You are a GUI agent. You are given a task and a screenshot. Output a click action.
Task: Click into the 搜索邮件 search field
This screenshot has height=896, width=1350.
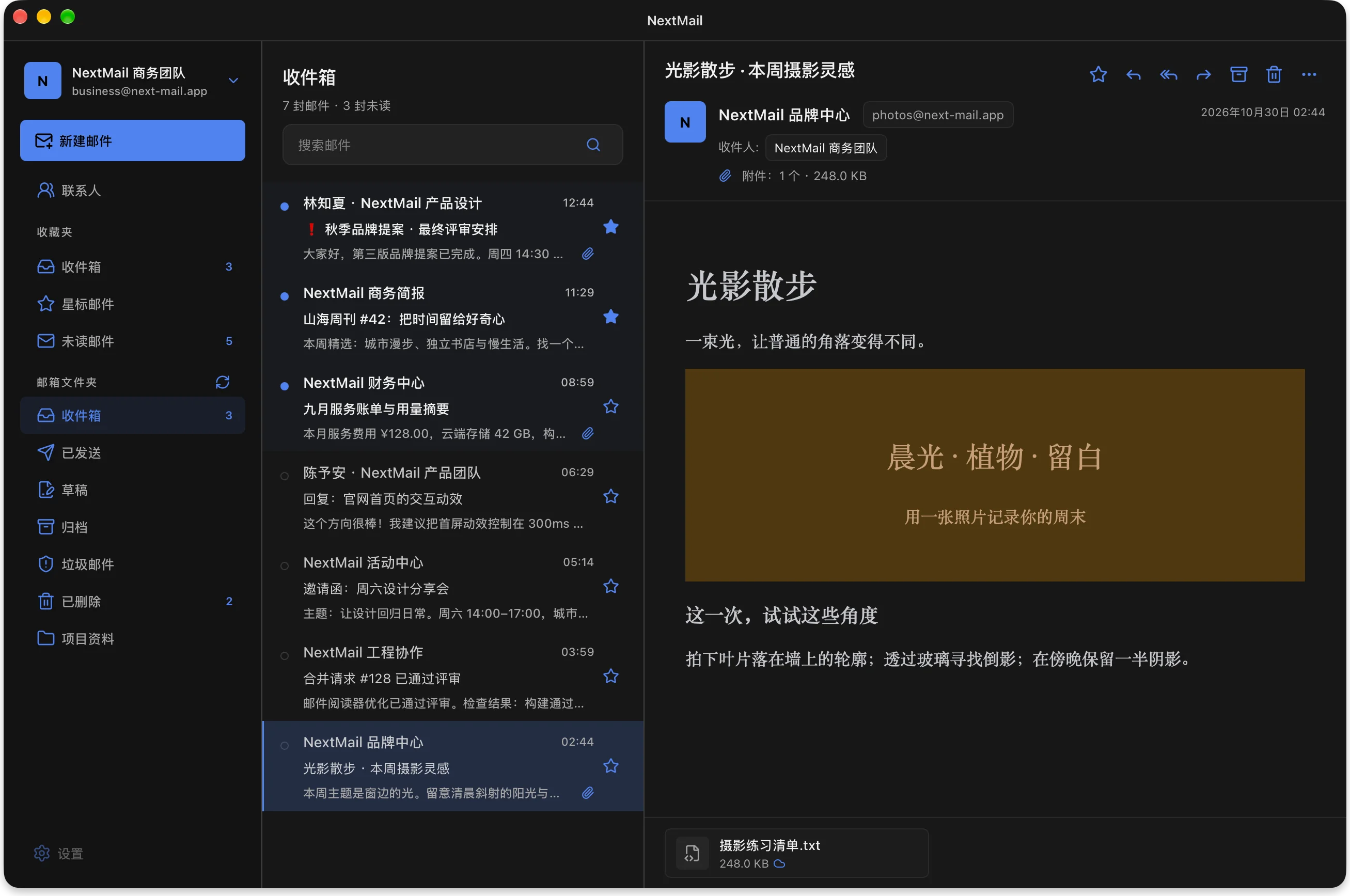coord(452,145)
